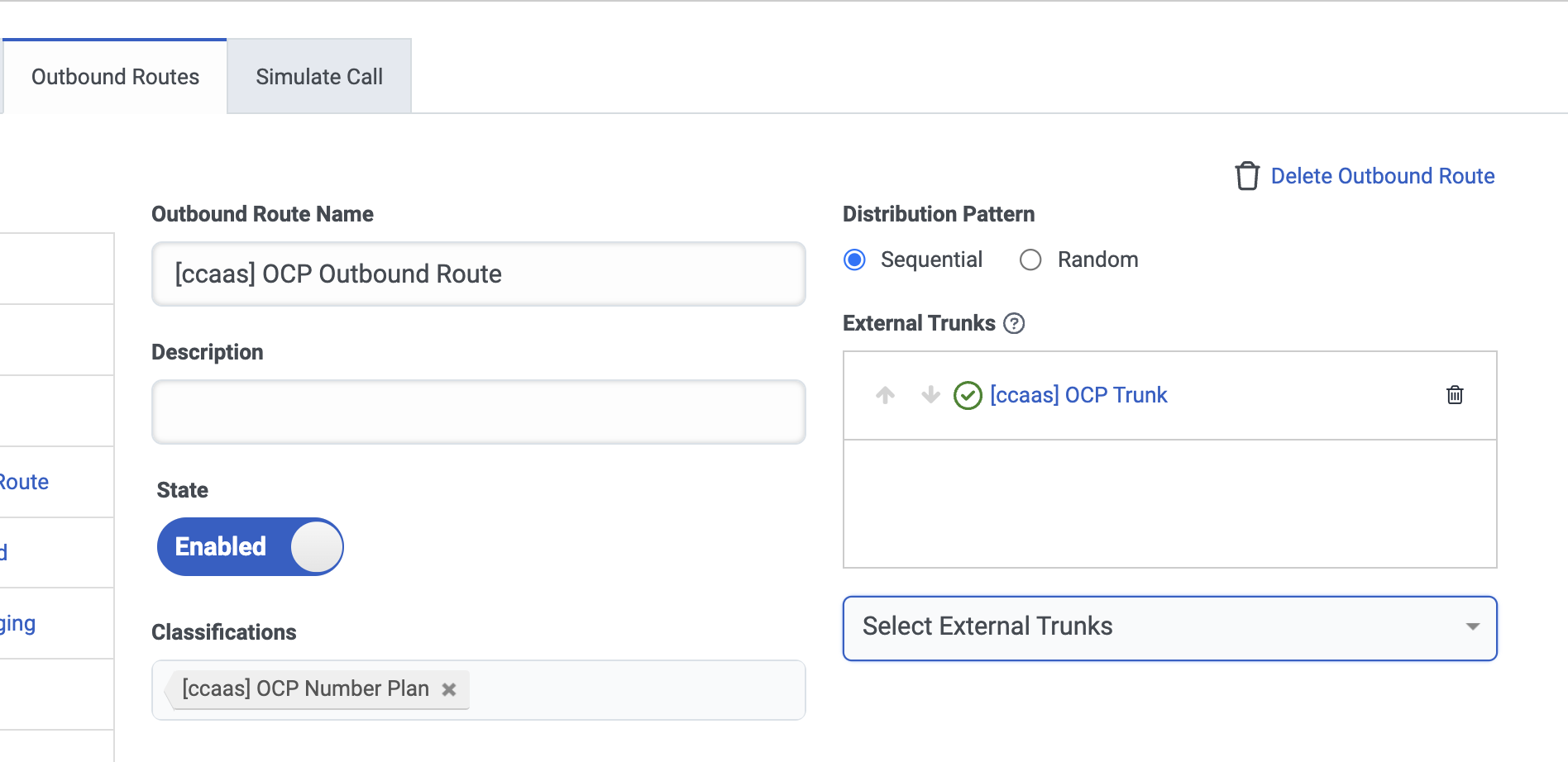The image size is (1568, 762).
Task: Click the partially visible Route sidebar link
Action: pos(25,482)
